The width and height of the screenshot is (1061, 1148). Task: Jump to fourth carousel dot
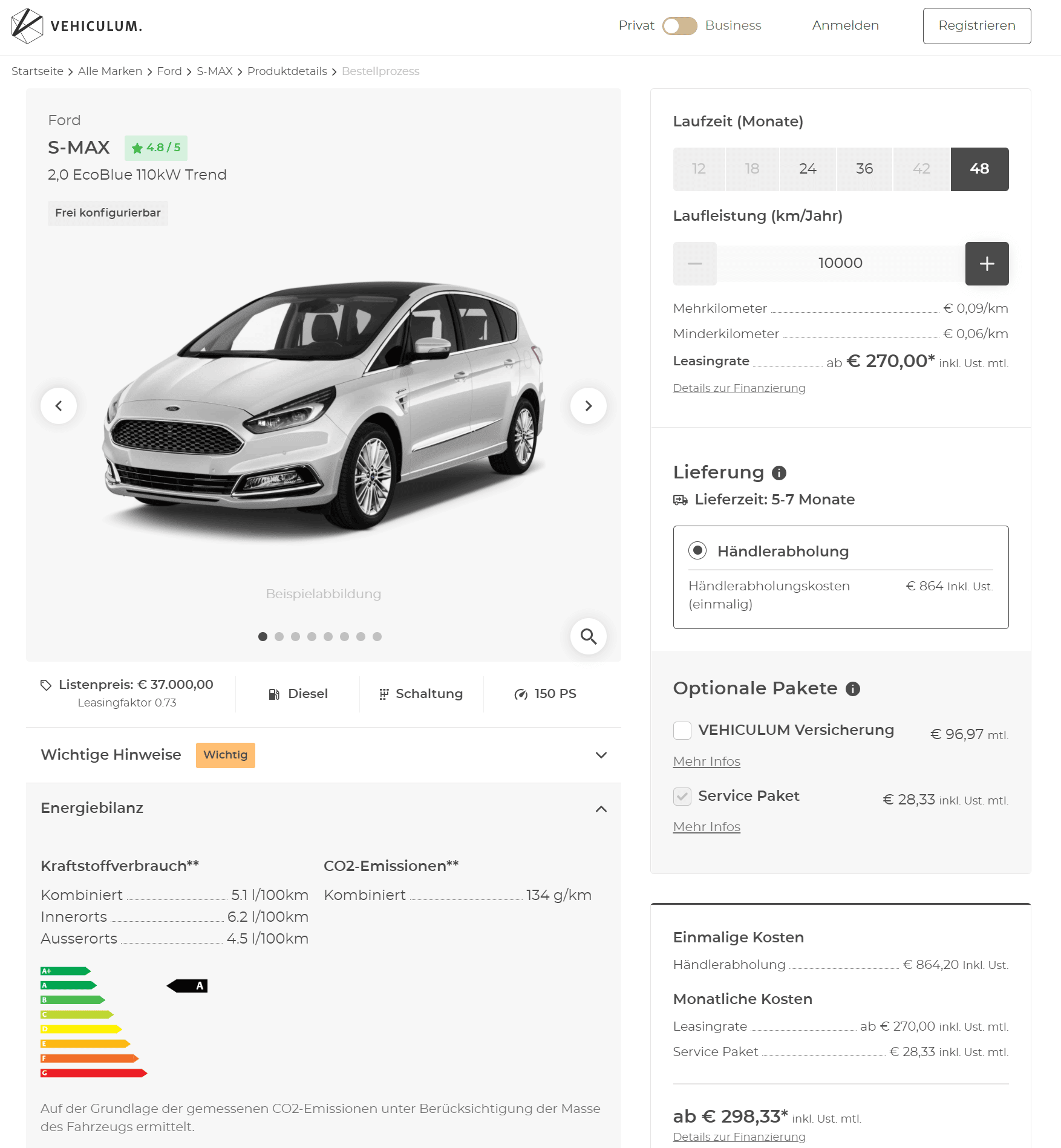coord(312,637)
